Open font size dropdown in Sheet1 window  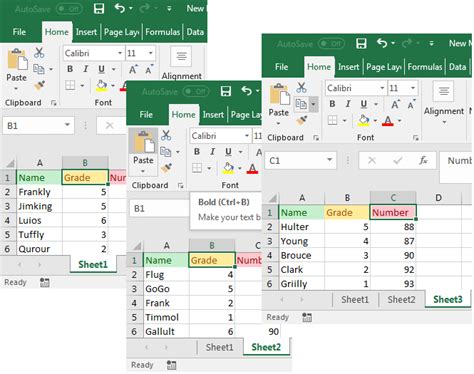tap(151, 53)
